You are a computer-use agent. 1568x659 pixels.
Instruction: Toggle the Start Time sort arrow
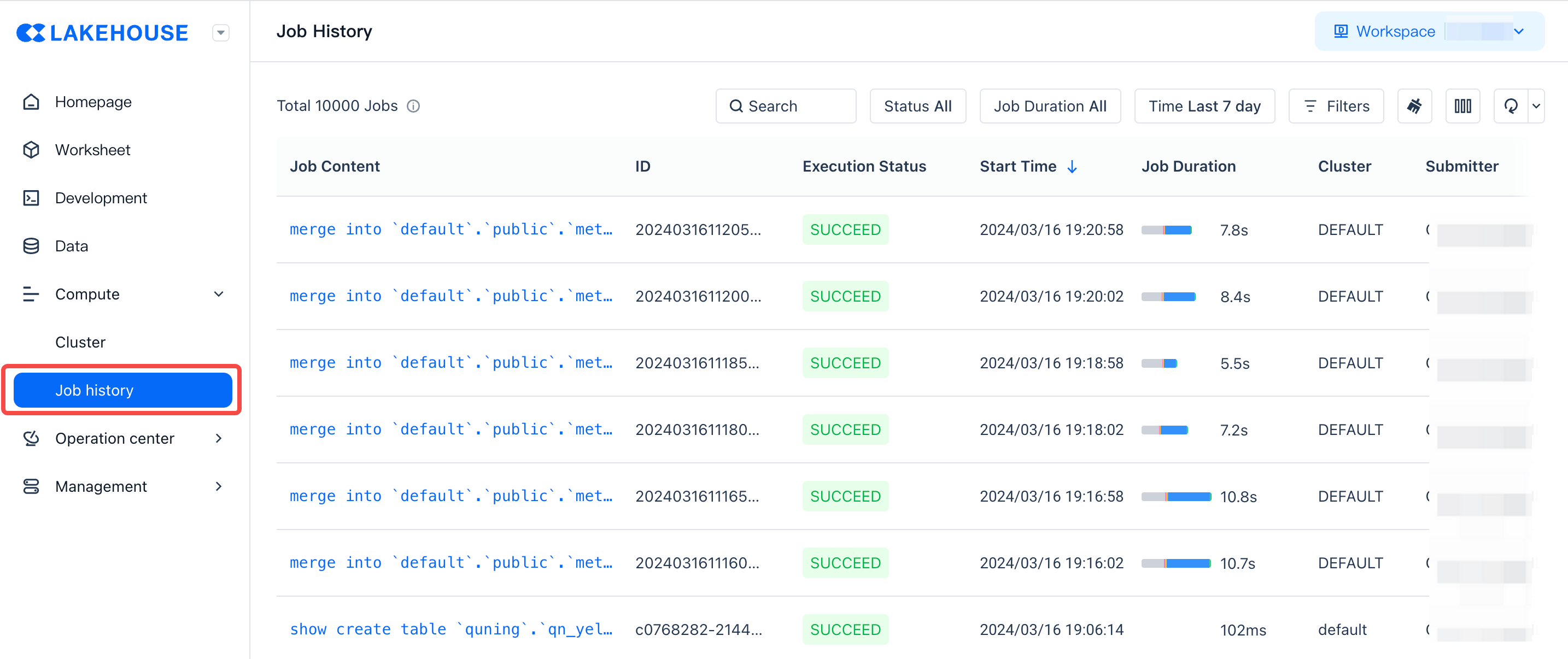(1073, 167)
